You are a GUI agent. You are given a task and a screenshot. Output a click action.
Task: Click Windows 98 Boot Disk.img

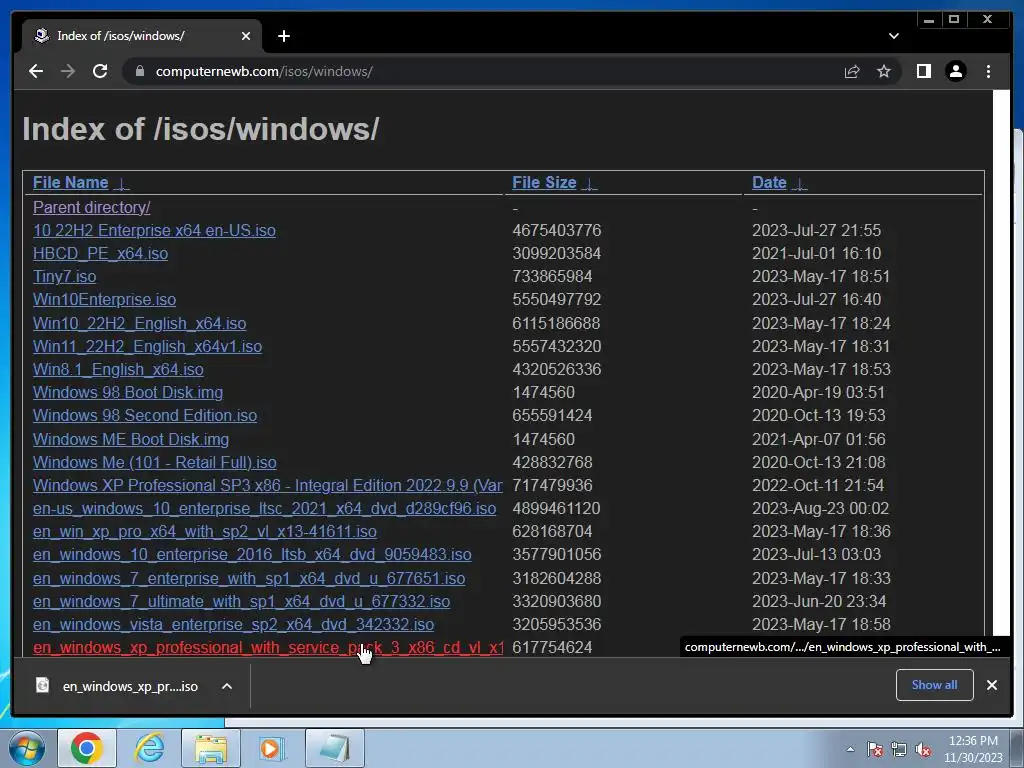pyautogui.click(x=128, y=392)
